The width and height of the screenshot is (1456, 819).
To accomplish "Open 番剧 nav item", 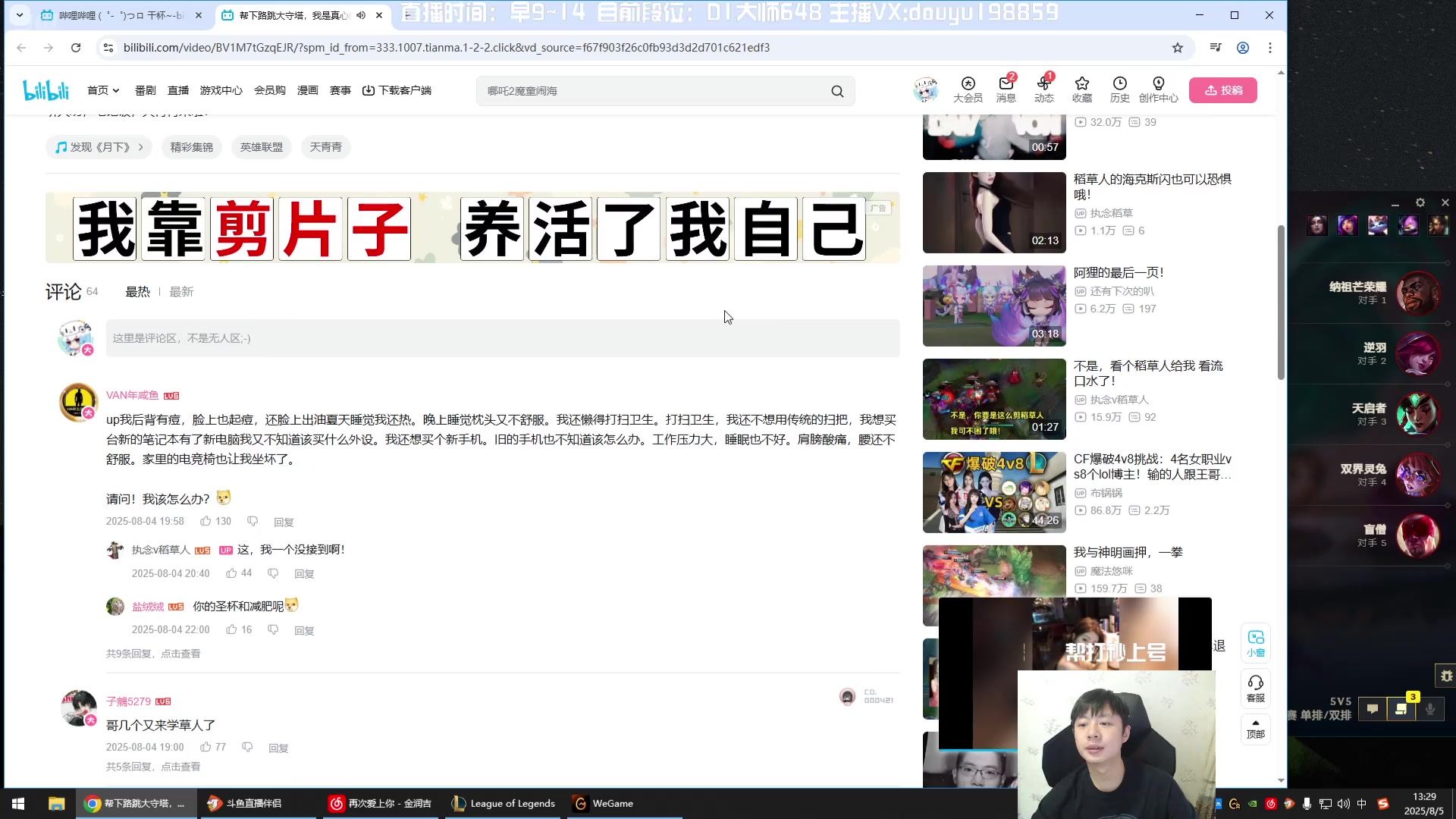I will (x=146, y=90).
